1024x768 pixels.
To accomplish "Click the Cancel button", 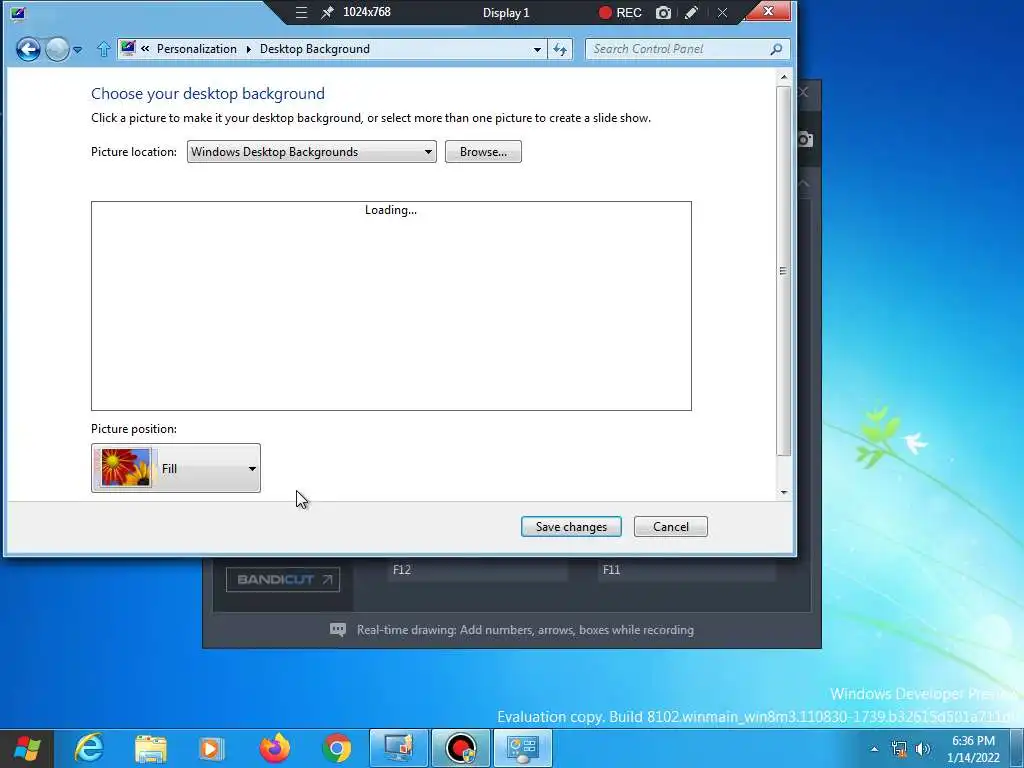I will [671, 526].
